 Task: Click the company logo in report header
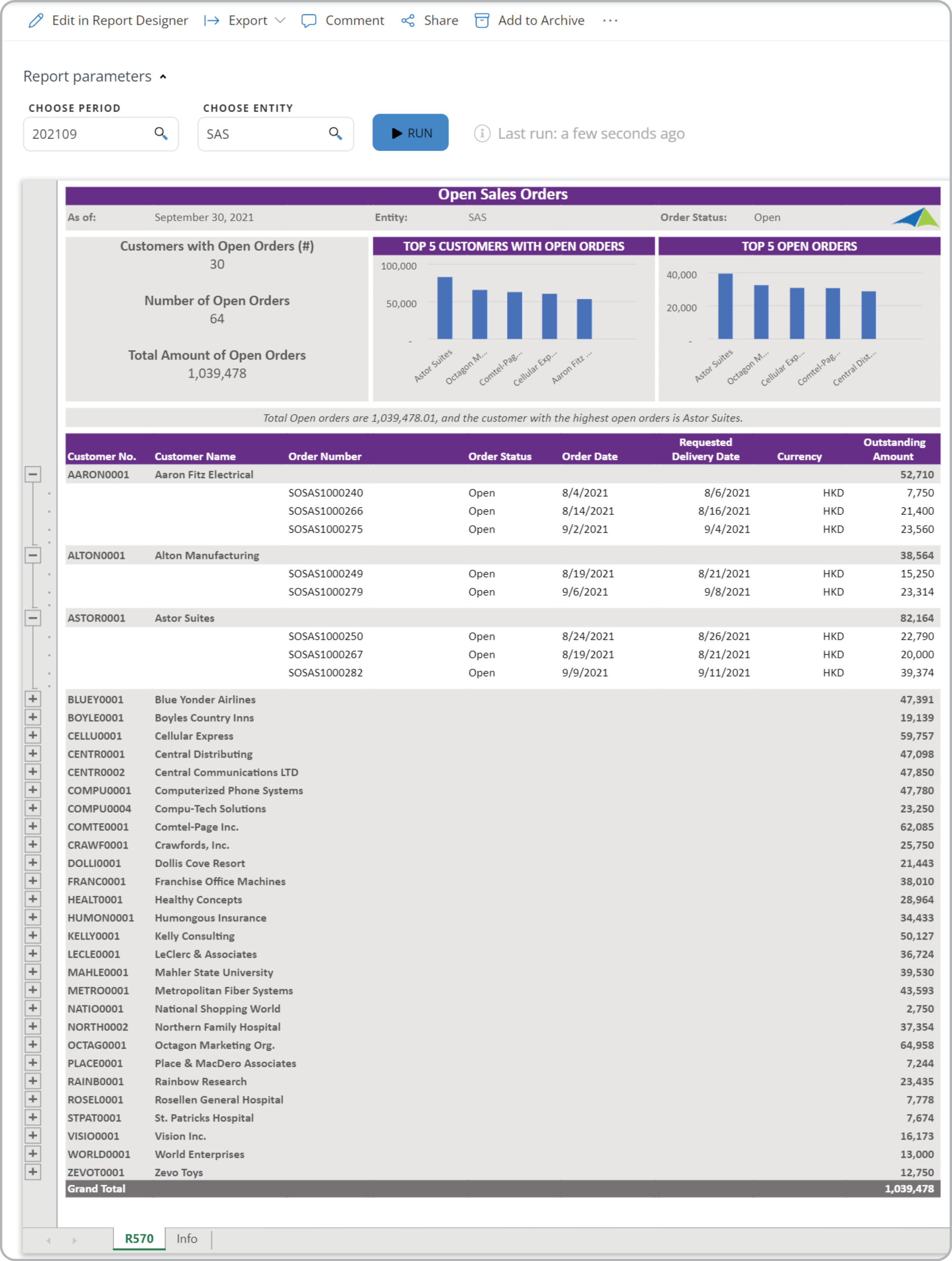[916, 217]
